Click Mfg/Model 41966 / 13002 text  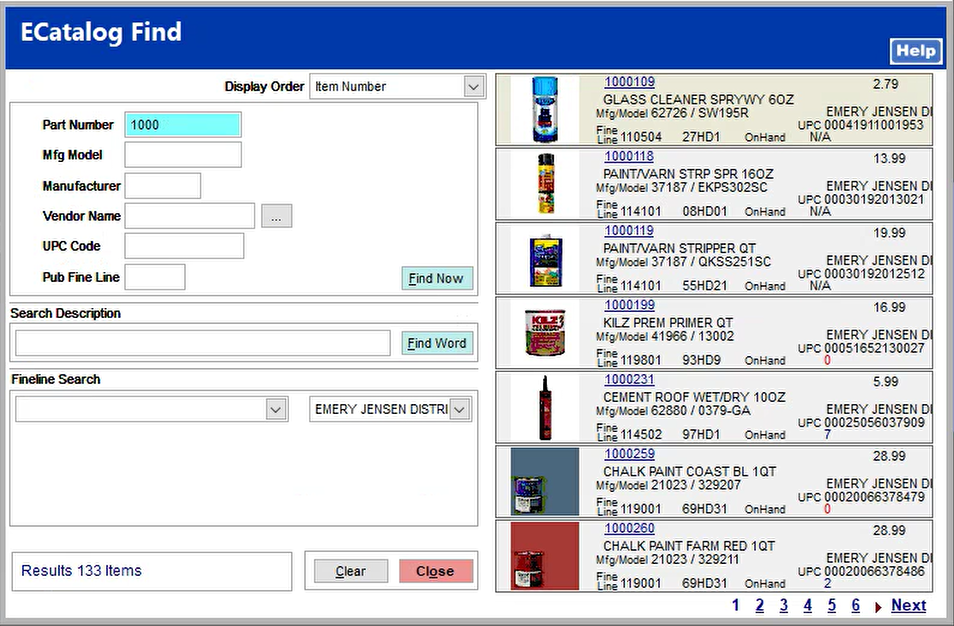[665, 336]
